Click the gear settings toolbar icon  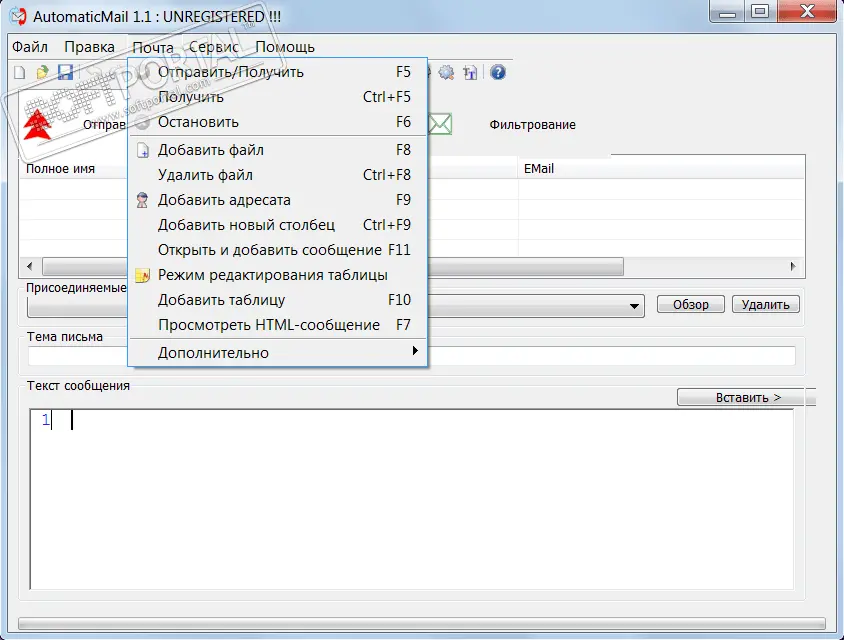click(446, 72)
